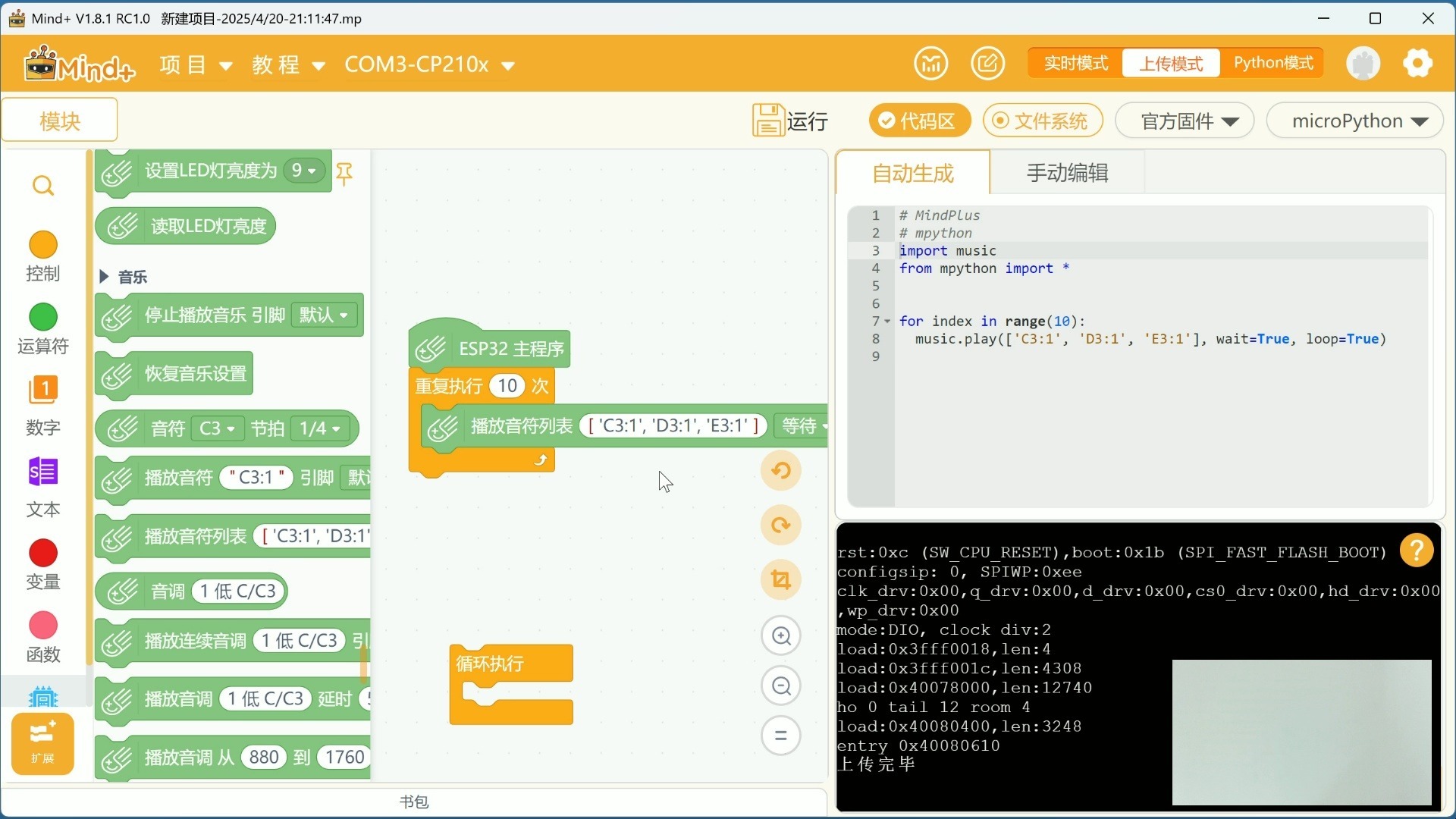The image size is (1456, 819).
Task: Zoom in on the block workspace
Action: coord(781,635)
